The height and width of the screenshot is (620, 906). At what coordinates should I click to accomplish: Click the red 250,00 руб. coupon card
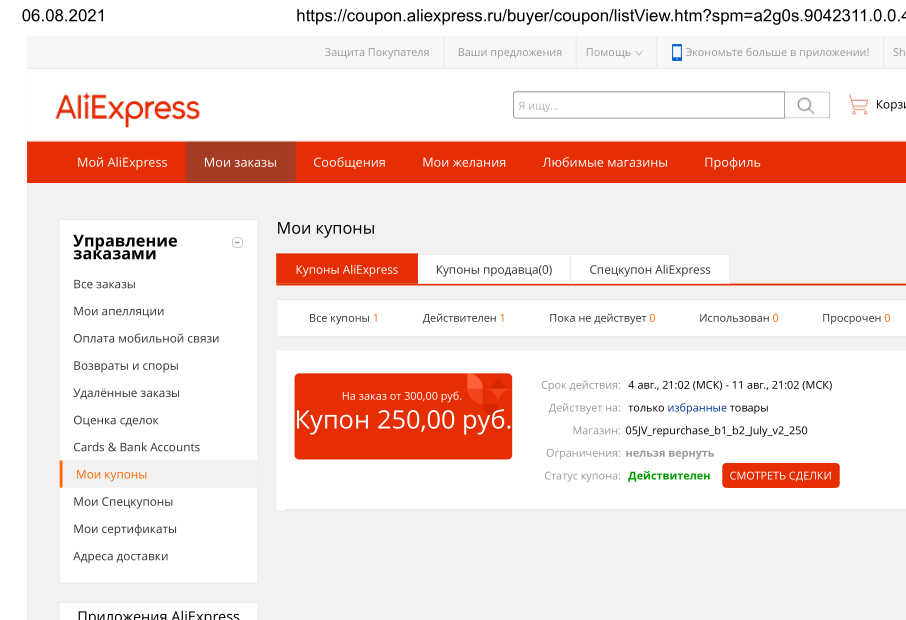403,416
